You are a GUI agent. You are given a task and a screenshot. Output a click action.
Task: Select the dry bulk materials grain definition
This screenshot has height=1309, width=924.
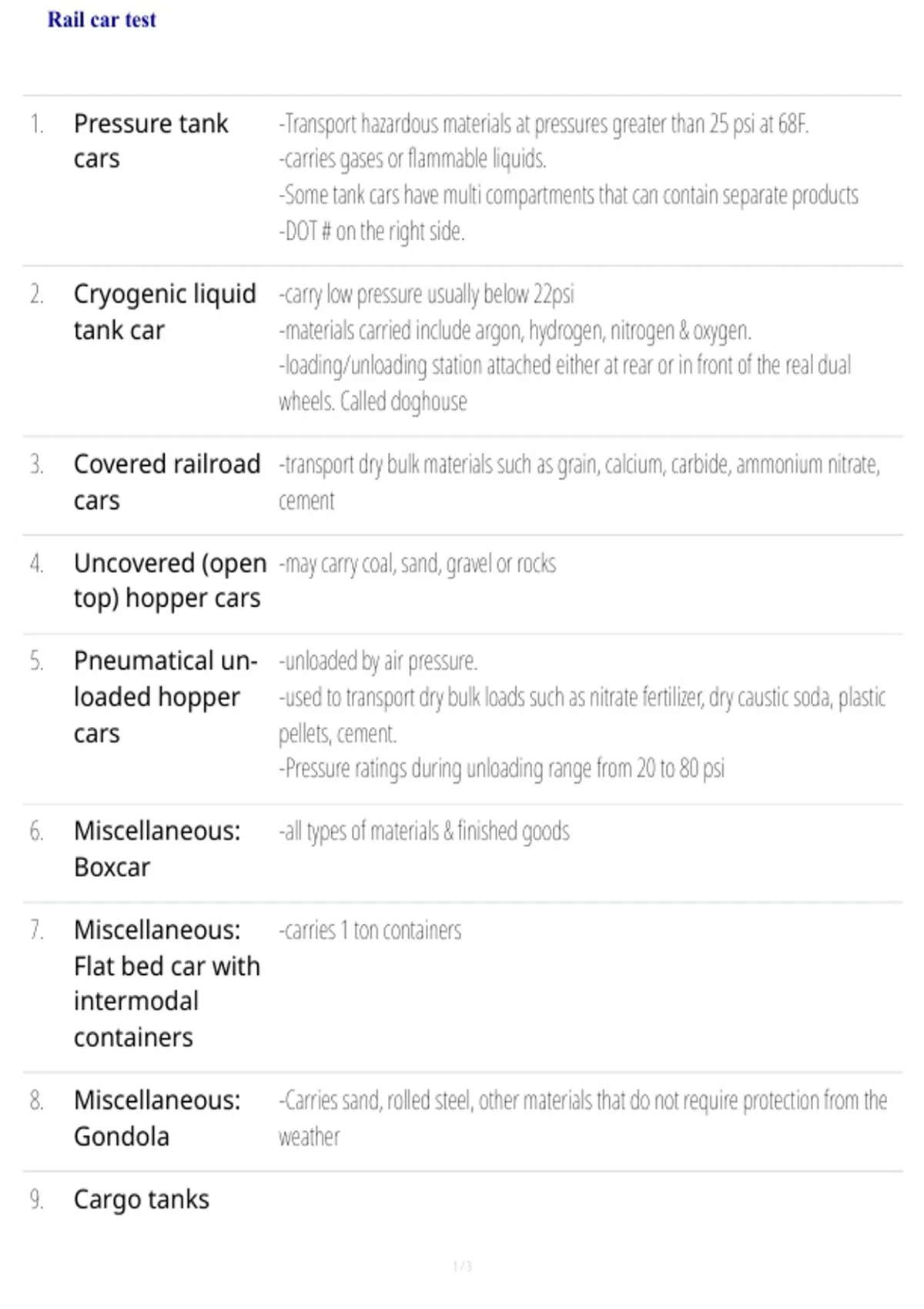(579, 482)
